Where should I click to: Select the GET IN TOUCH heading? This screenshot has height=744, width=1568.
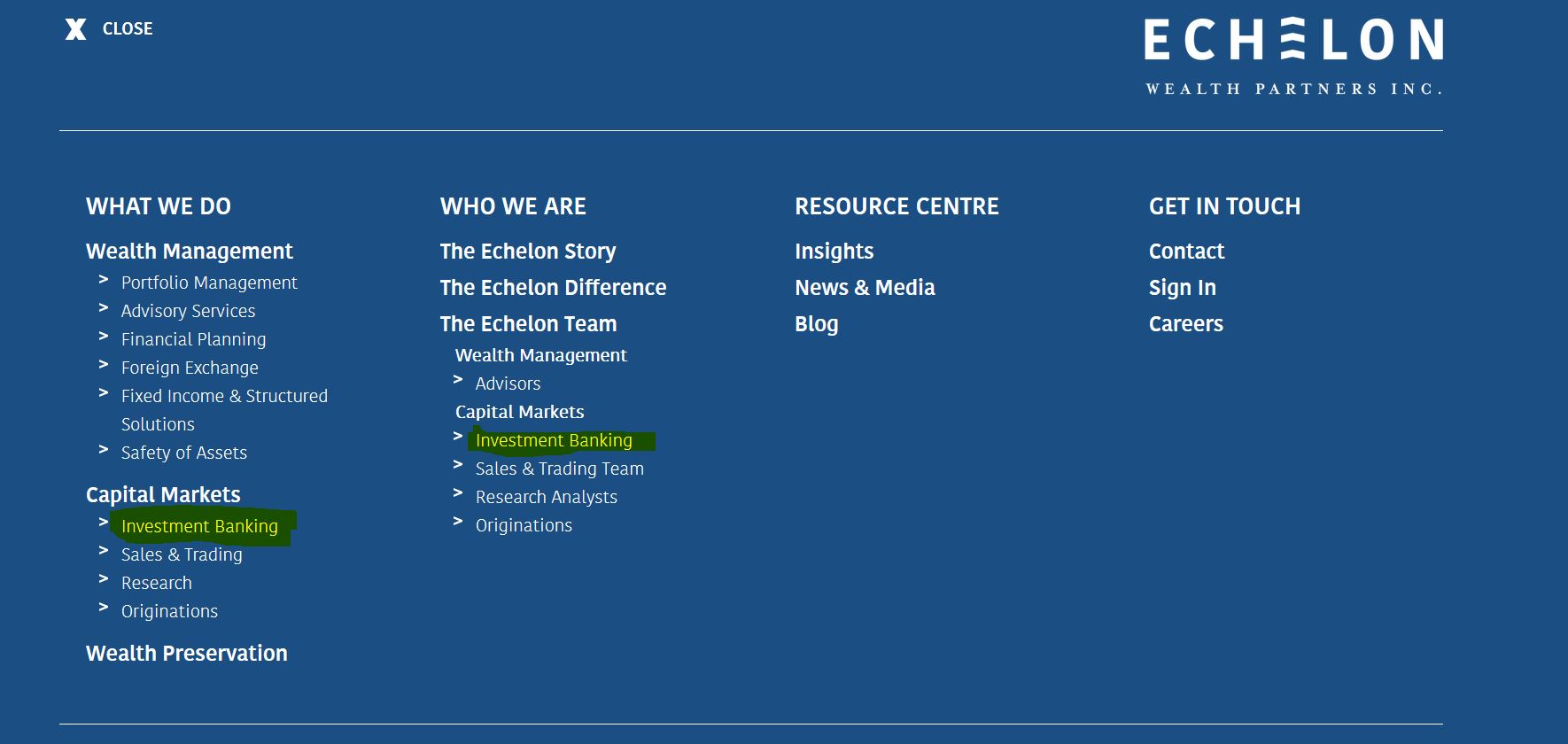point(1224,206)
